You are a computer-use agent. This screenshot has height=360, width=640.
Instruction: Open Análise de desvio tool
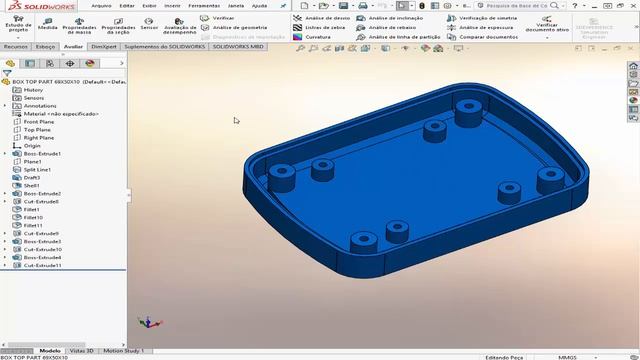pyautogui.click(x=322, y=18)
